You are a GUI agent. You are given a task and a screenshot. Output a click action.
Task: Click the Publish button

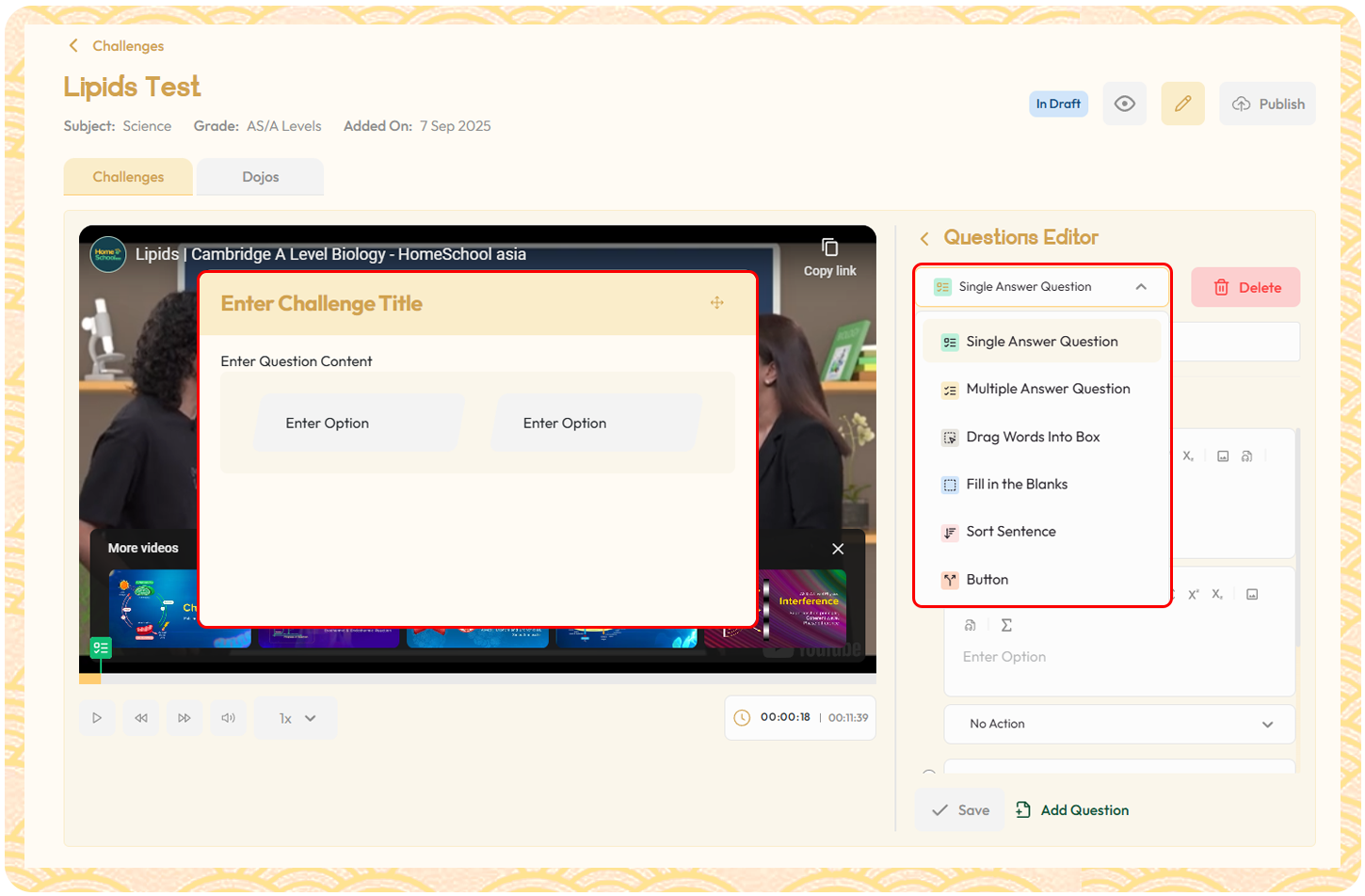click(1267, 104)
